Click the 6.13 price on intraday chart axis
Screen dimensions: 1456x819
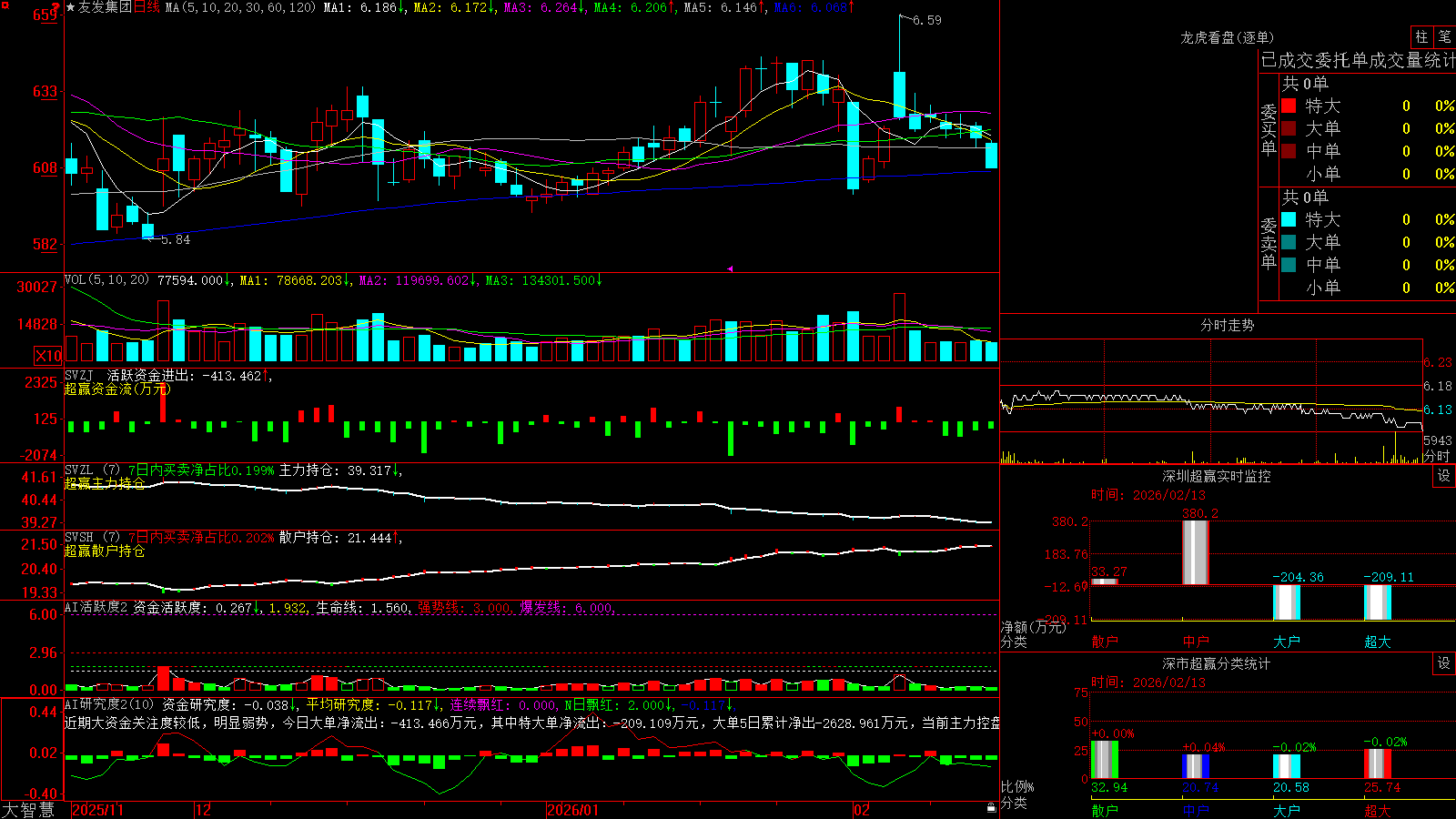[x=1438, y=409]
